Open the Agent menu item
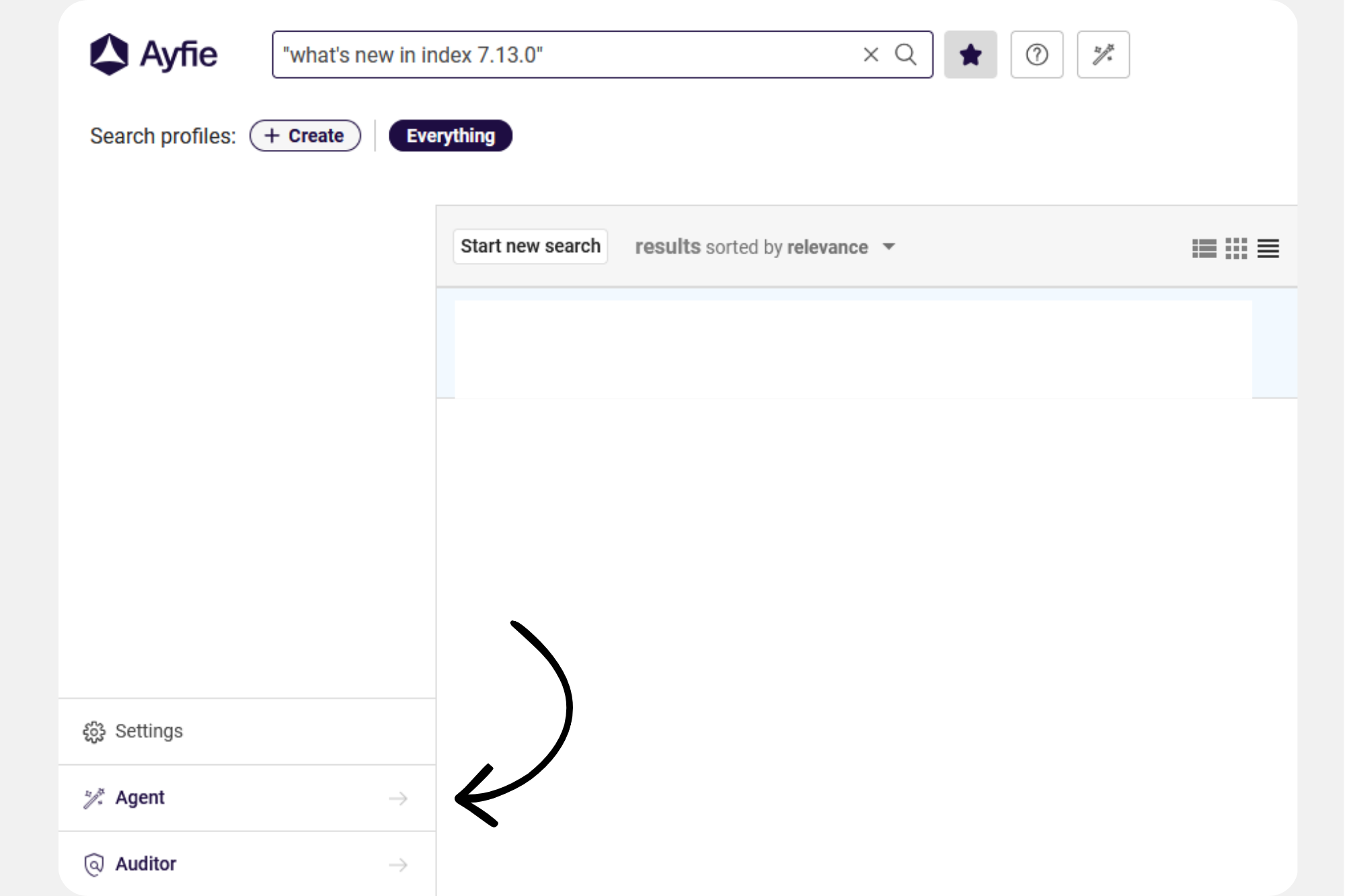 pos(140,798)
